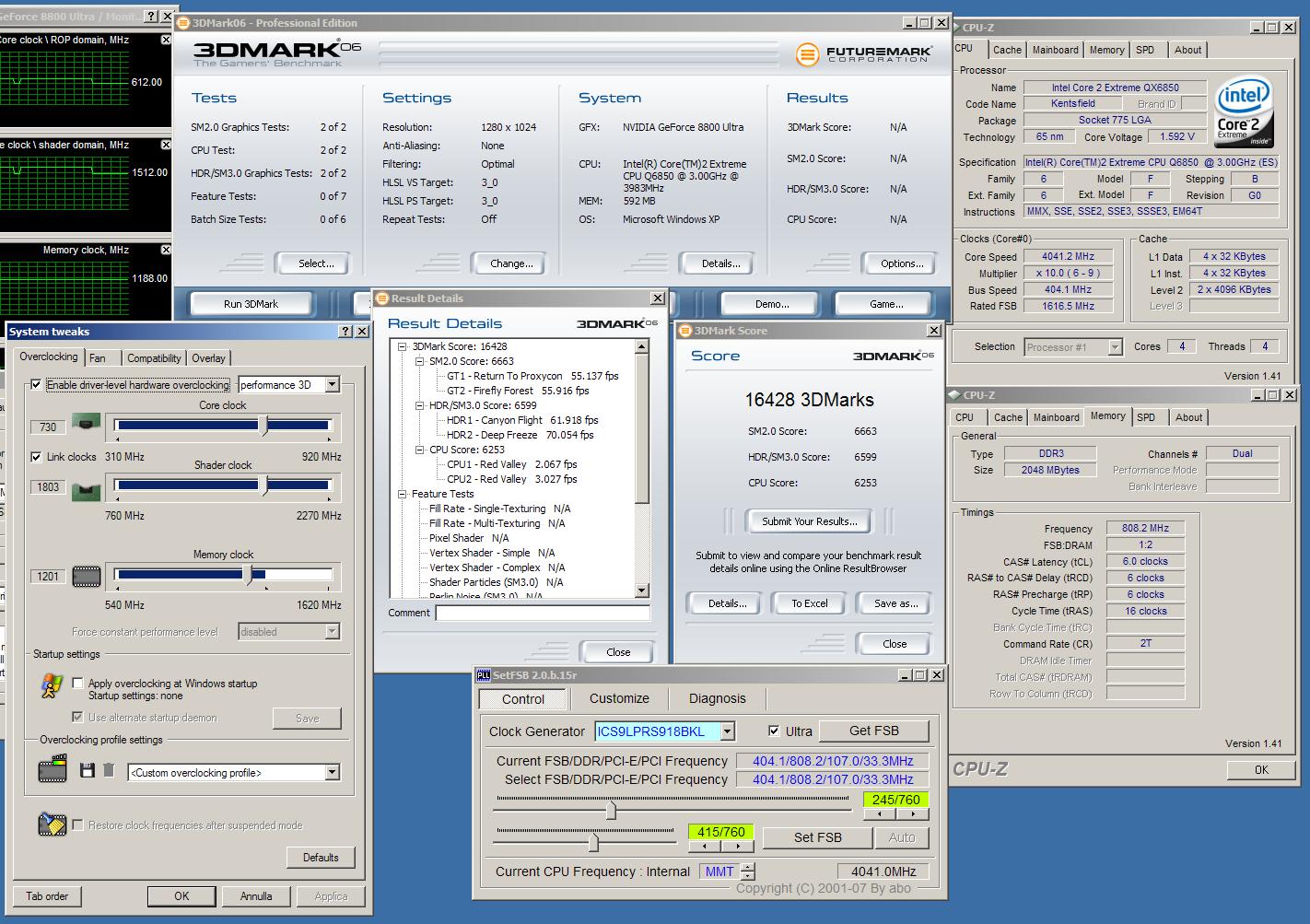Toggle the Ultra checkbox in SetFSB
1310x924 pixels.
[x=774, y=731]
